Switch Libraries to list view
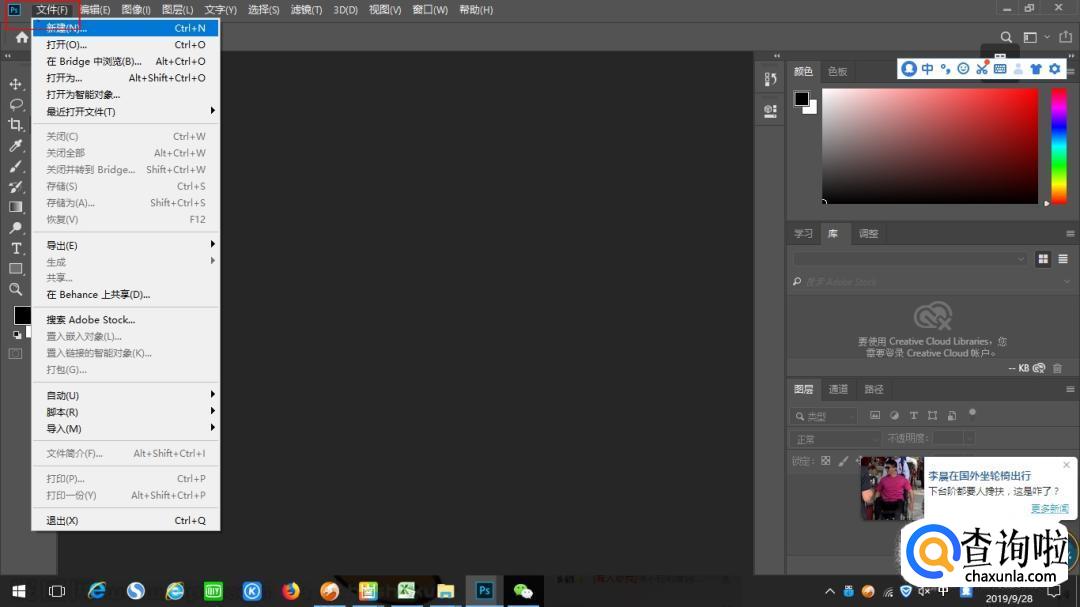The height and width of the screenshot is (607, 1080). pyautogui.click(x=1063, y=259)
